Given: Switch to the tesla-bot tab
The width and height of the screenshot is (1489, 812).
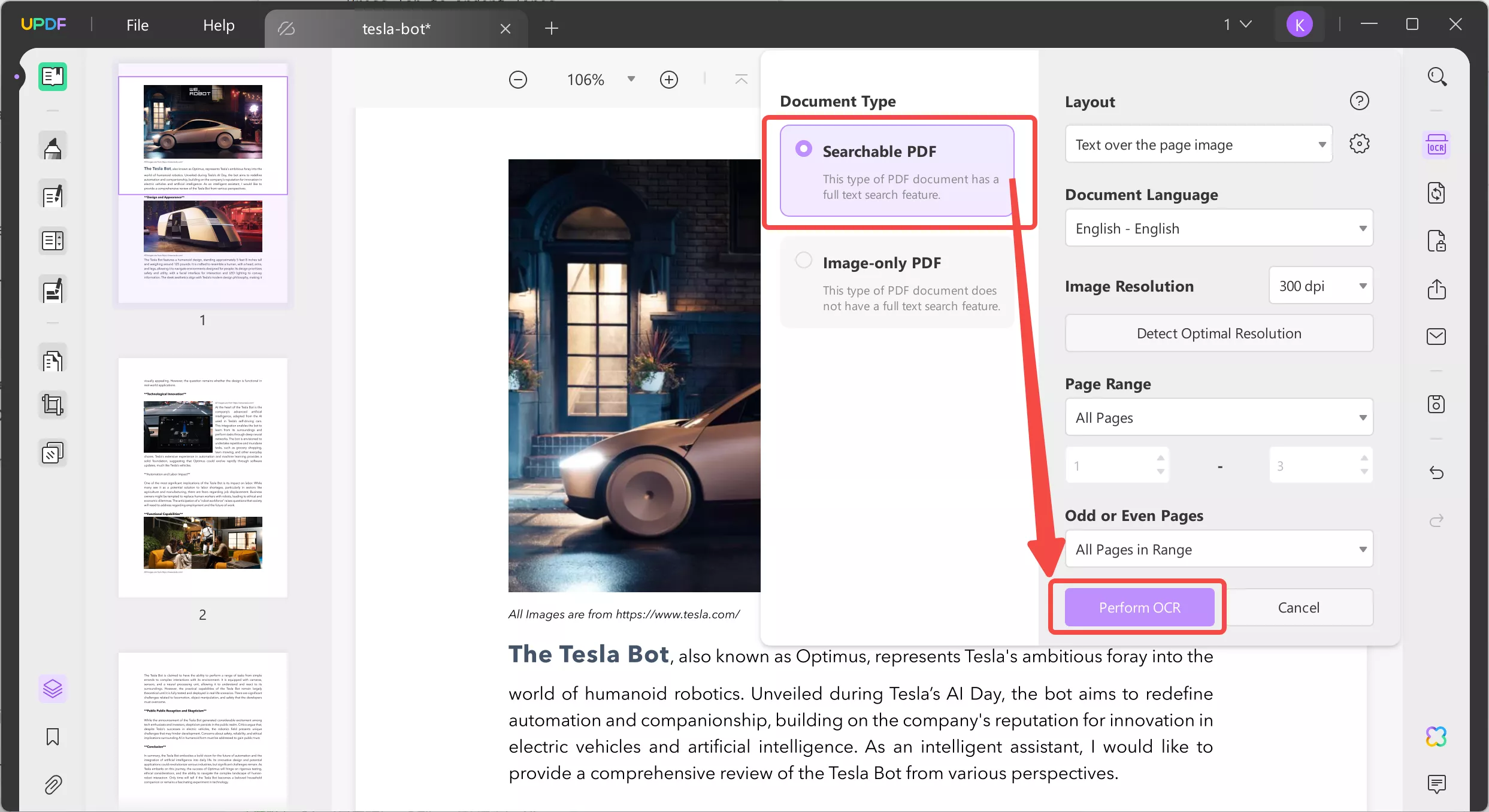Looking at the screenshot, I should [396, 28].
